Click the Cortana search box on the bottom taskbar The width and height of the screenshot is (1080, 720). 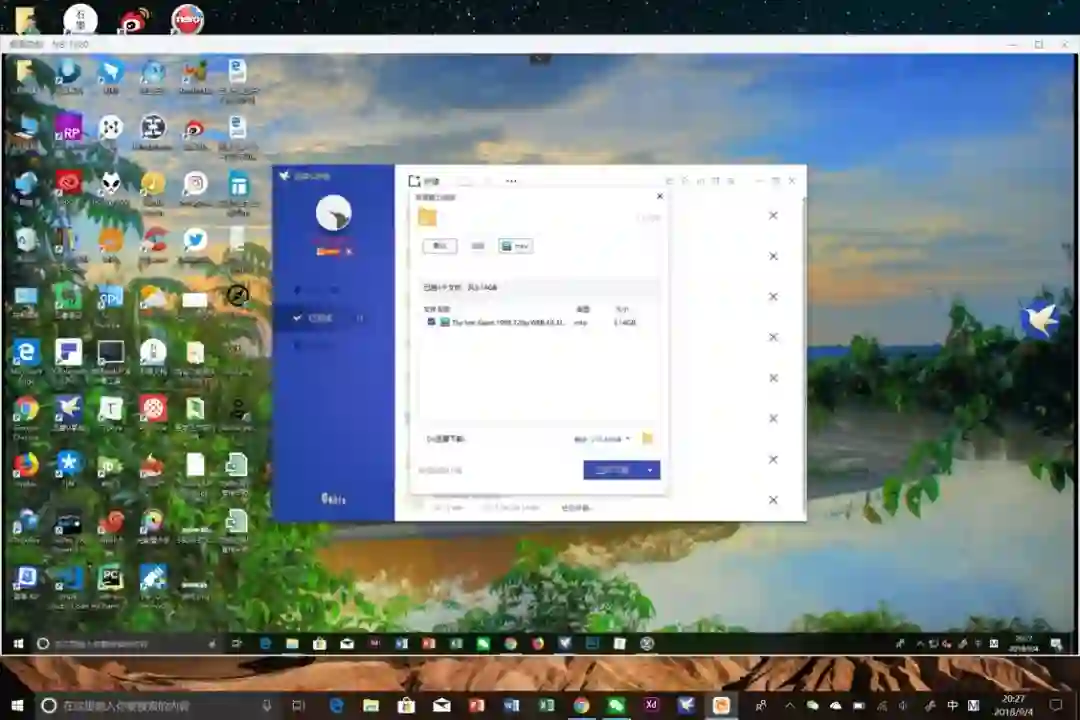[157, 706]
